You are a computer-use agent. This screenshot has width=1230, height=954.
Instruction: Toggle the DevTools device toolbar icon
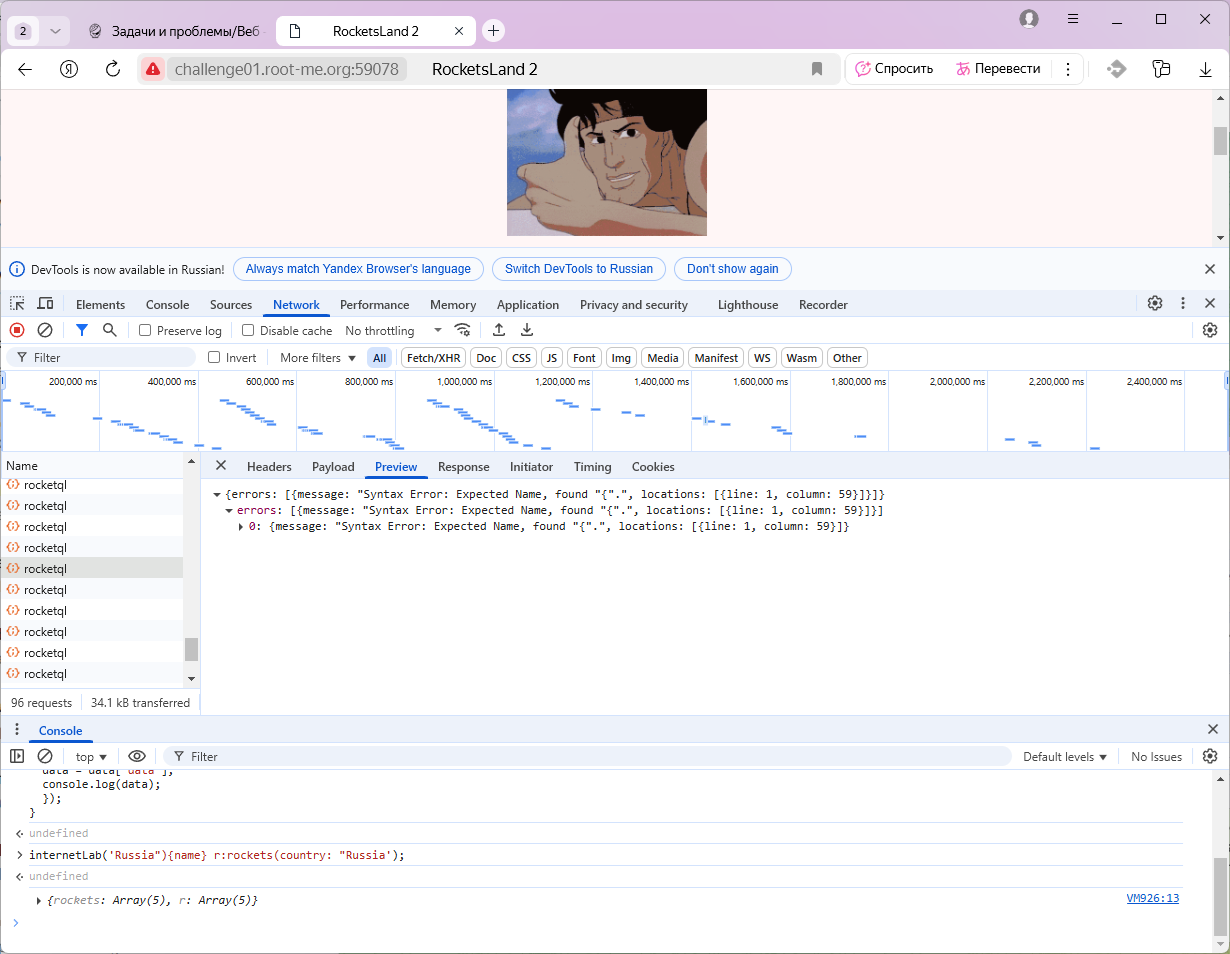tap(45, 304)
